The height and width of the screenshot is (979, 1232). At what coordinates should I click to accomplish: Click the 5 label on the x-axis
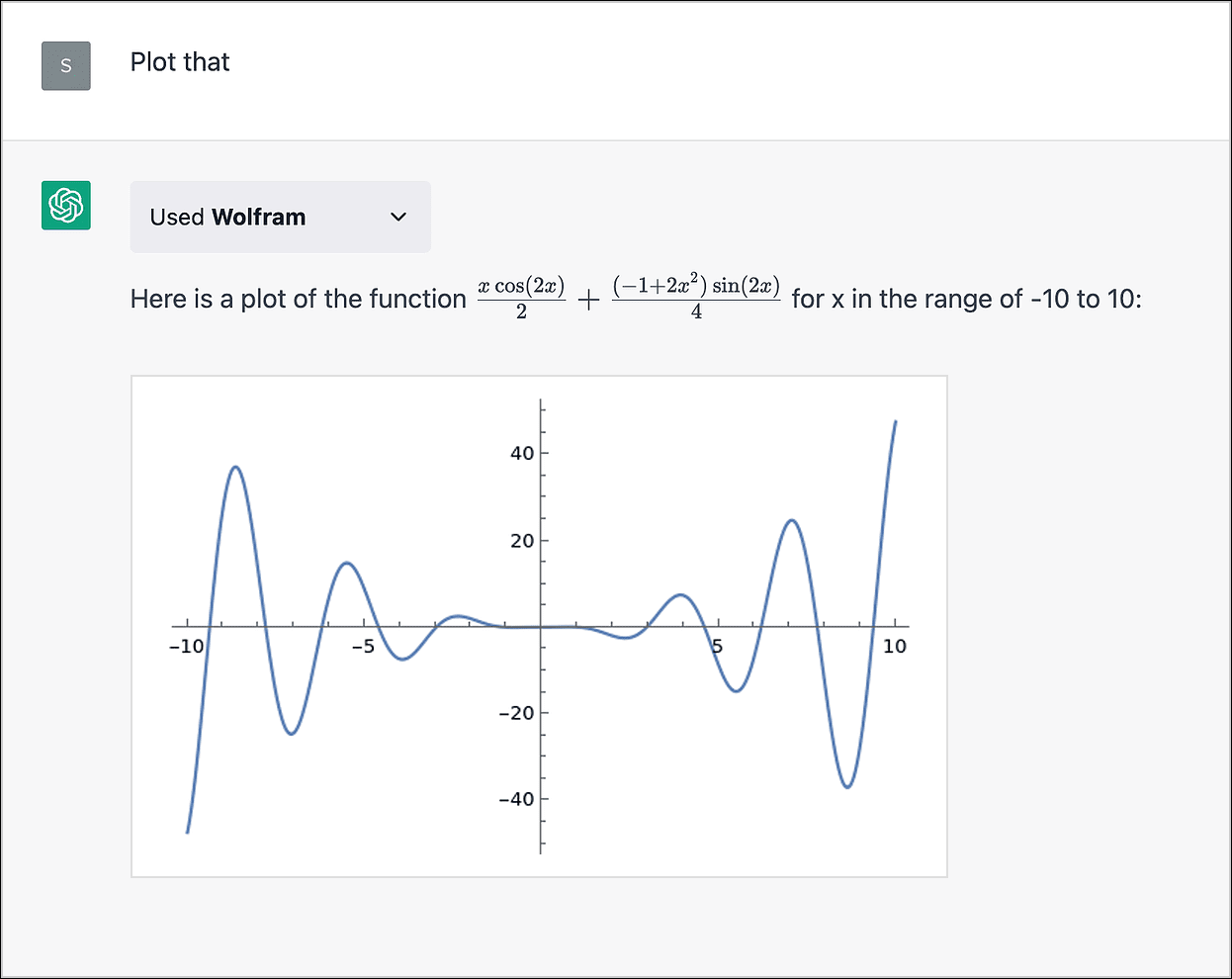point(718,647)
